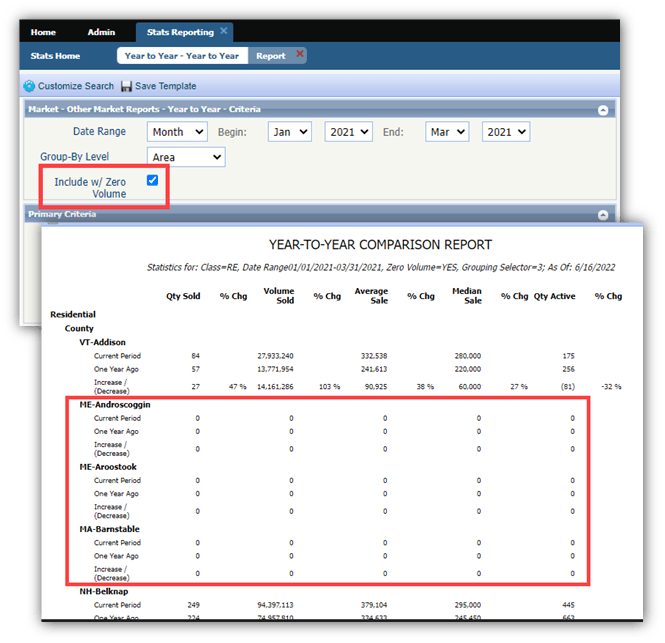Viewport: 665px width, 643px height.
Task: Select the ME-Androscoggin area row
Action: coord(115,405)
